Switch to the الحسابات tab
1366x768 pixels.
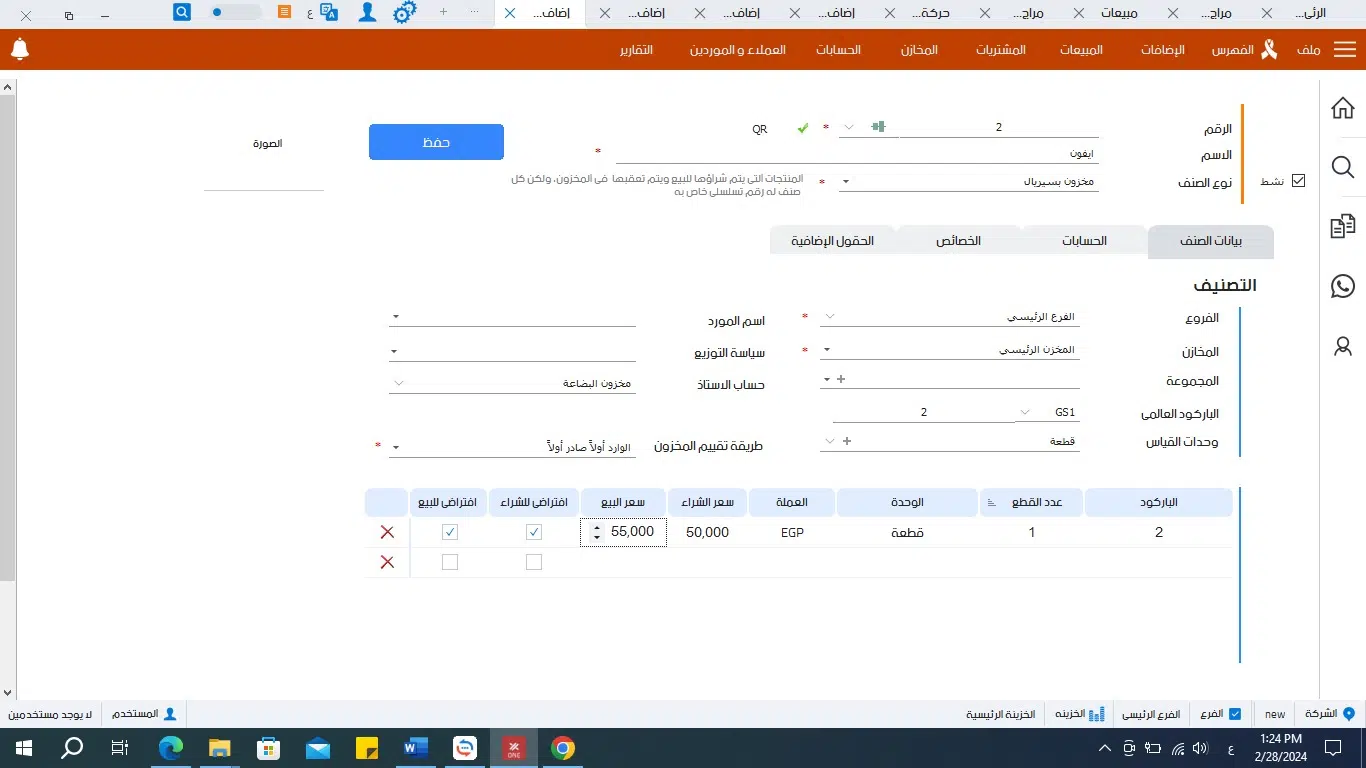[1083, 241]
